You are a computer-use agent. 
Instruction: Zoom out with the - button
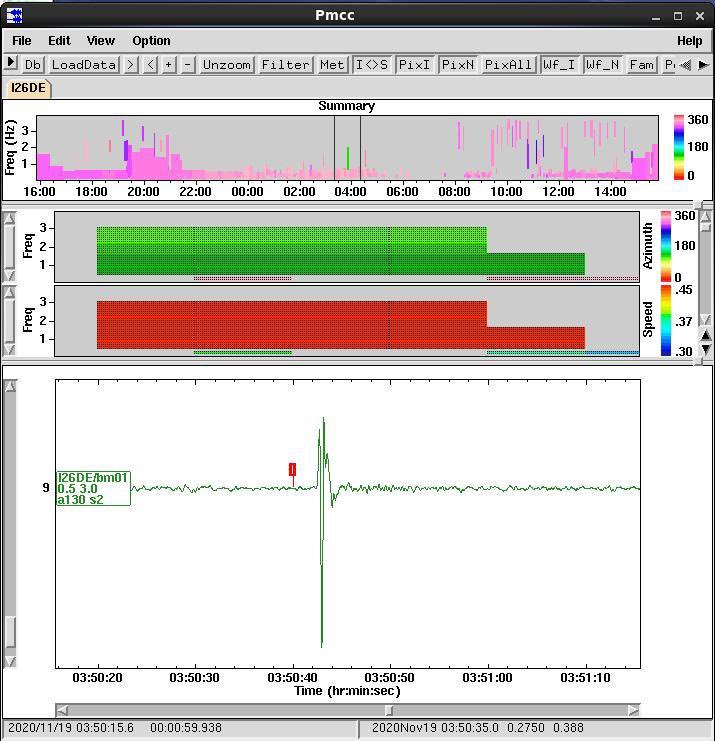tap(188, 65)
